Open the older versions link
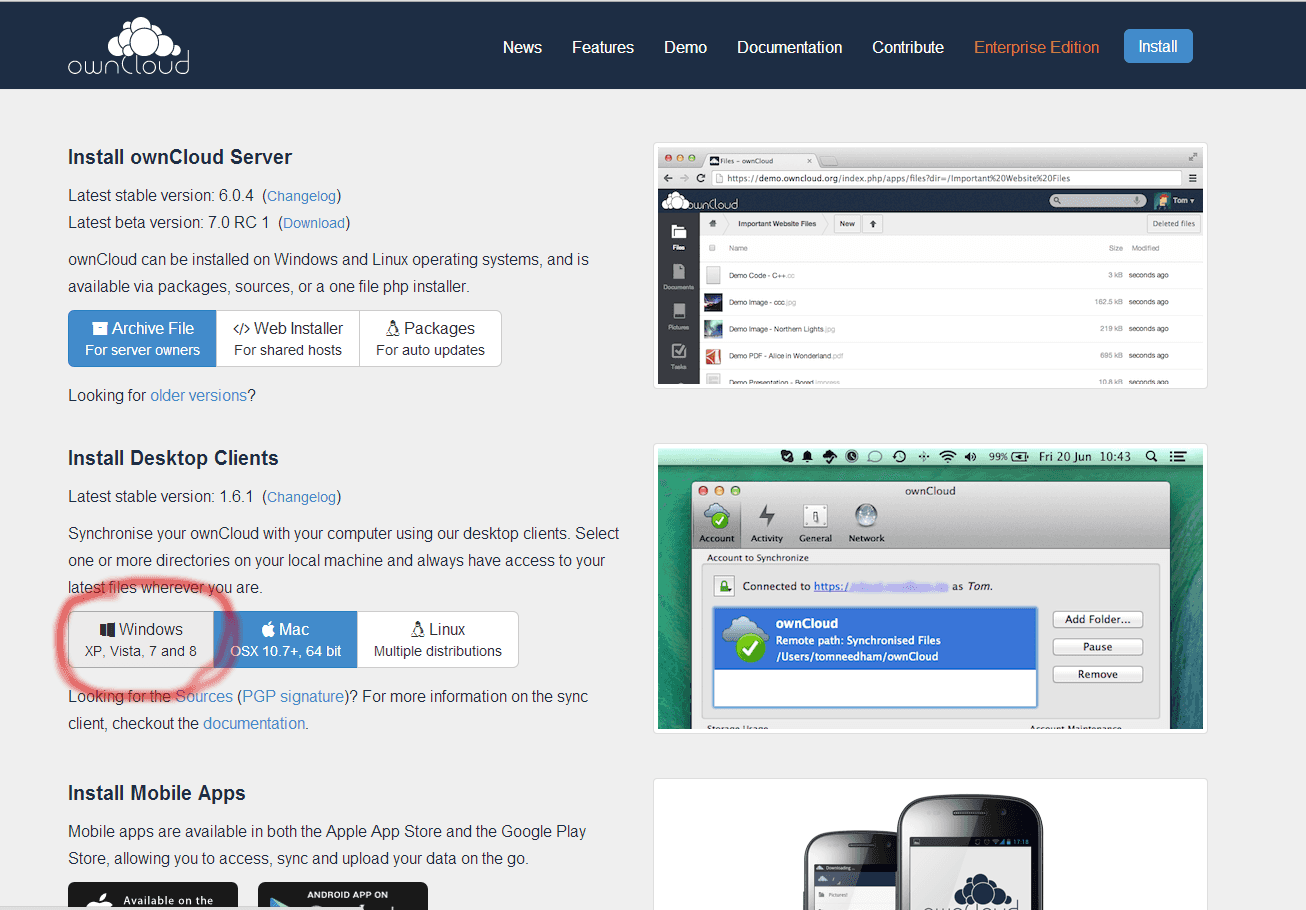 [198, 395]
